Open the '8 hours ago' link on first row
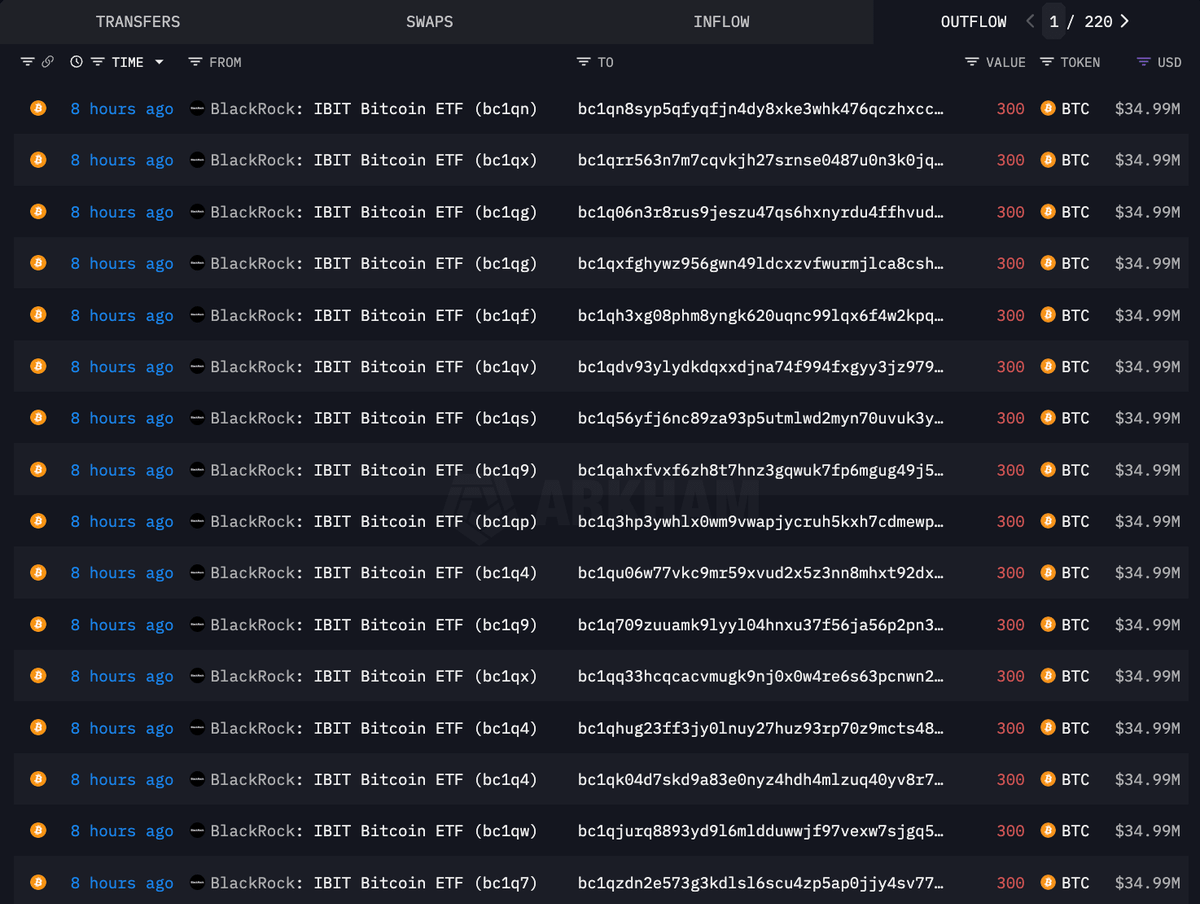This screenshot has width=1200, height=904. 121,108
